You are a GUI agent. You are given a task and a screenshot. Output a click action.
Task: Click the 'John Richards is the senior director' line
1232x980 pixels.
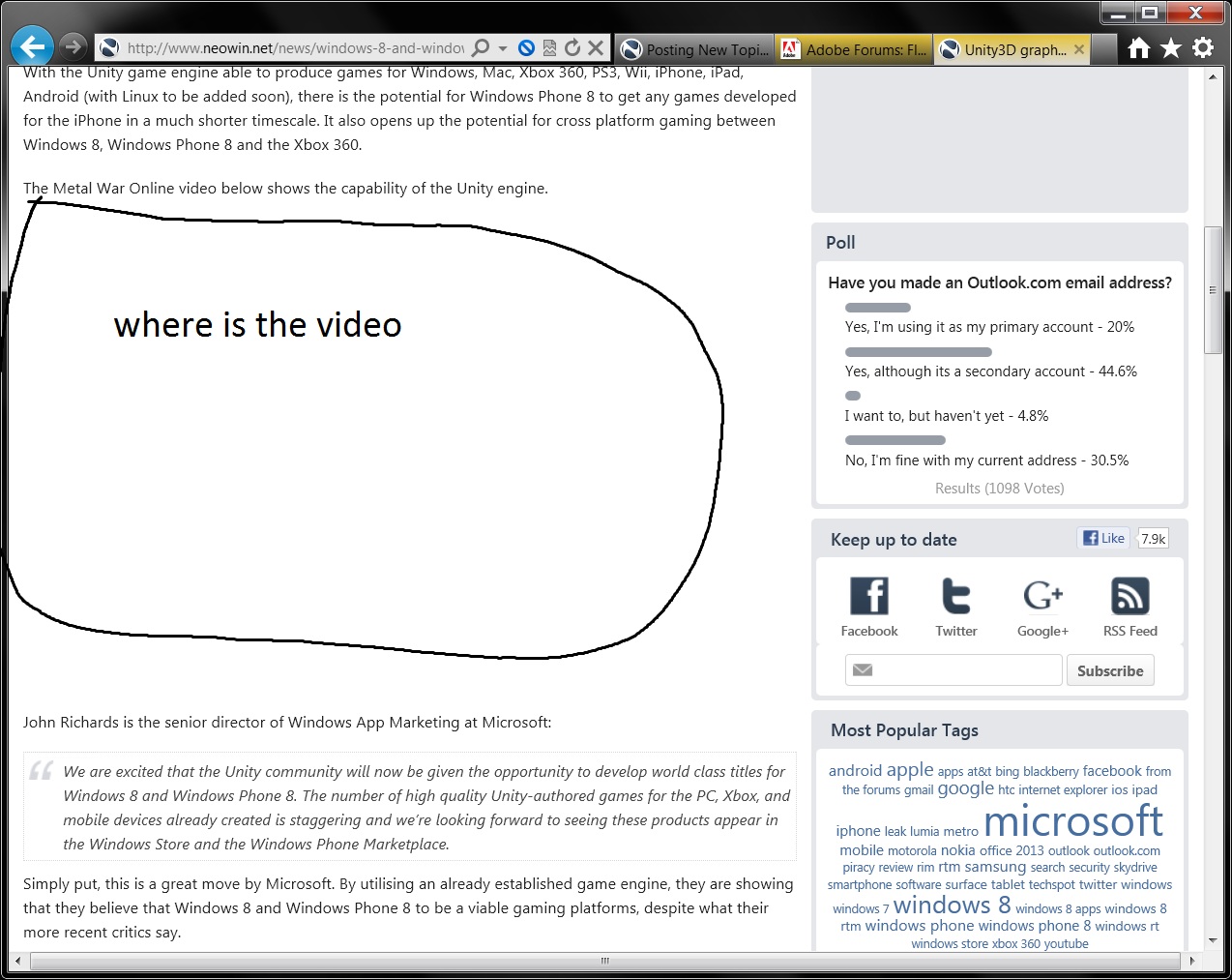coord(287,722)
